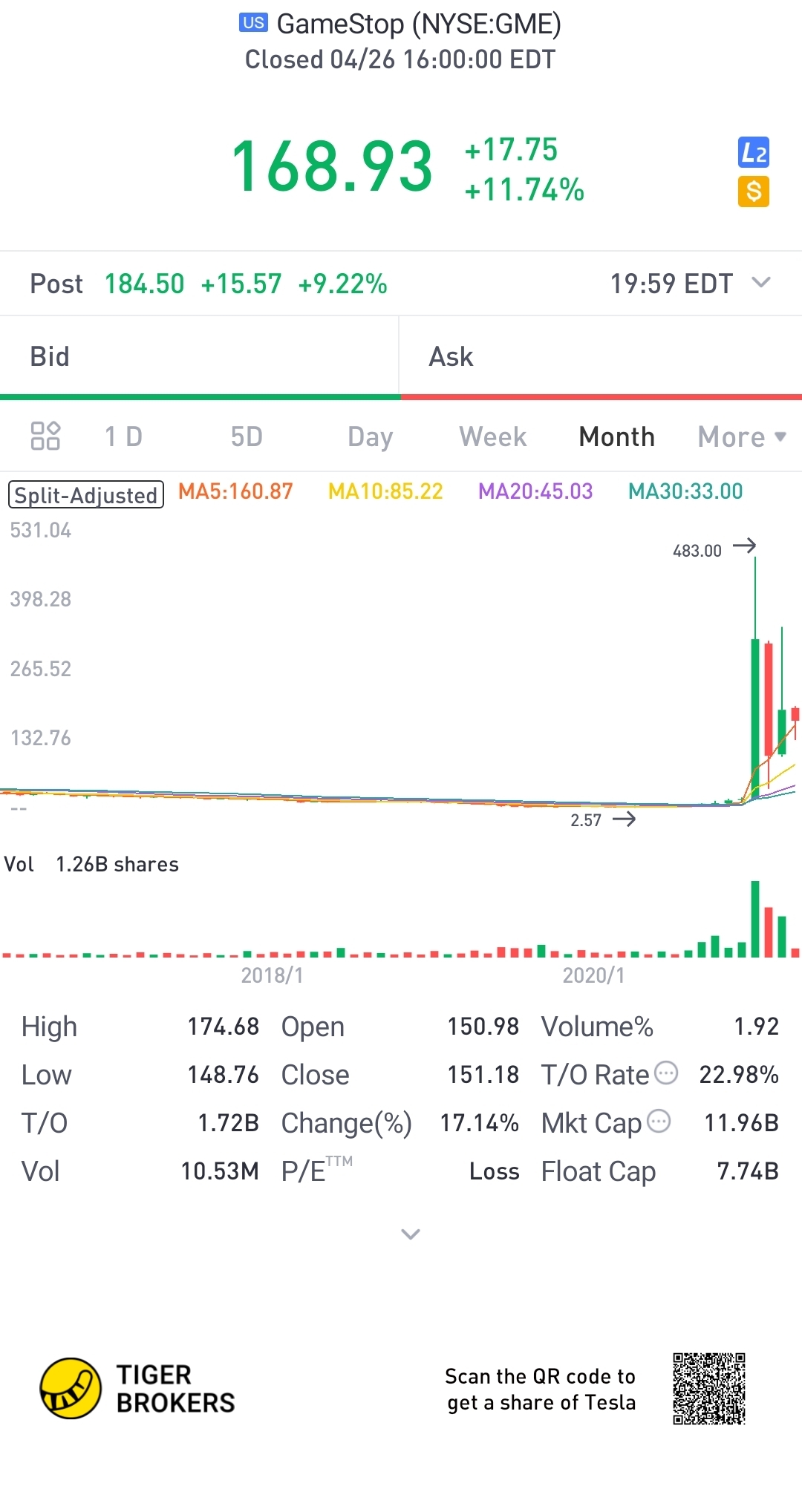Tap the Tiger Brokers logo

click(137, 1389)
